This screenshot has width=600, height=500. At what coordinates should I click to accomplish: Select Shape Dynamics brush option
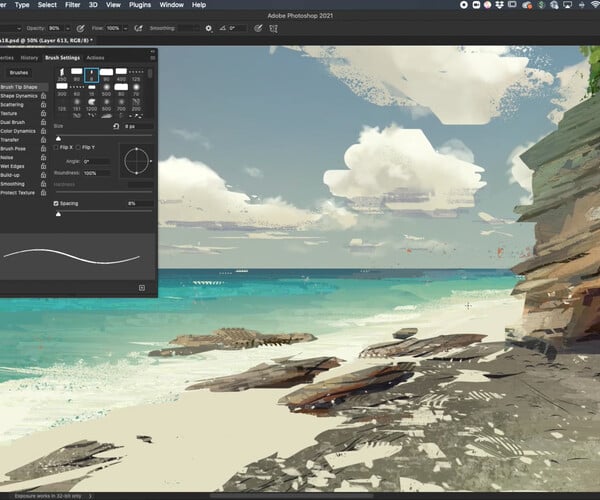[x=18, y=96]
